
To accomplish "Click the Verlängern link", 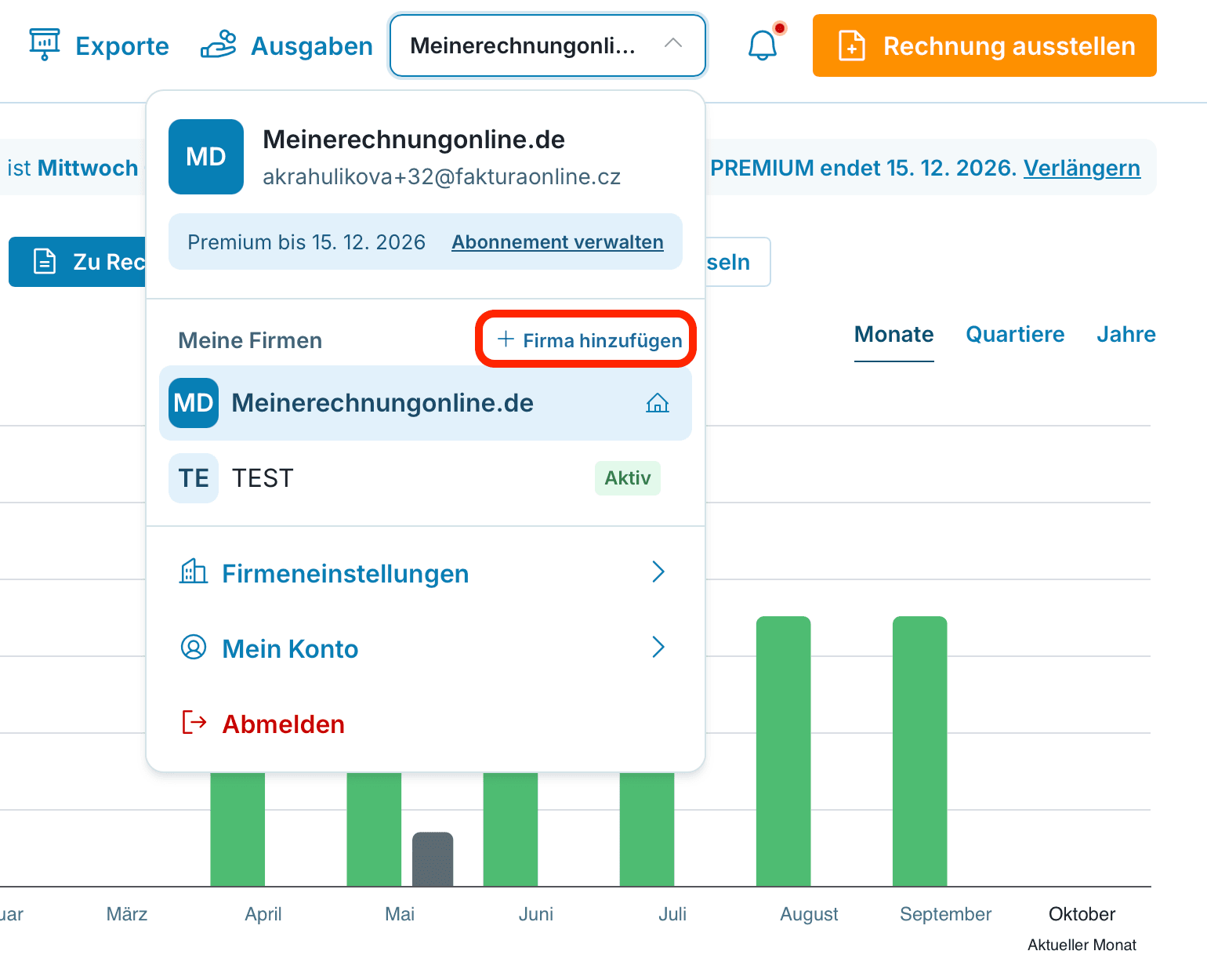I will pyautogui.click(x=1082, y=168).
